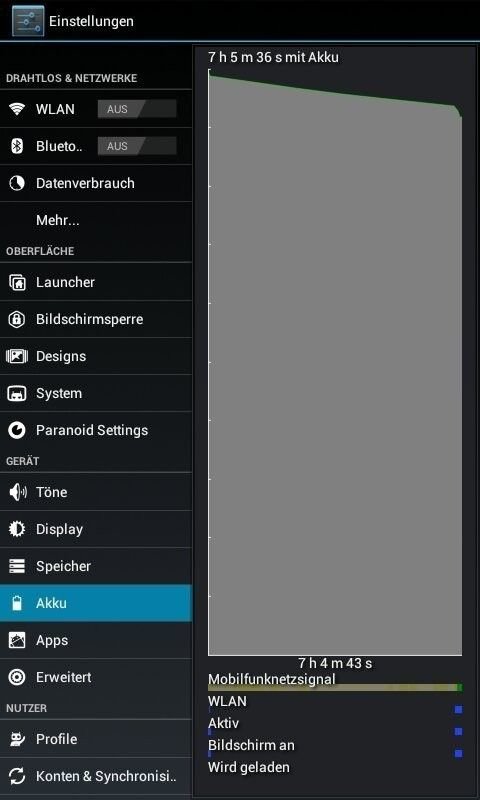Open the Apps settings entry
This screenshot has width=480, height=800.
[96, 640]
